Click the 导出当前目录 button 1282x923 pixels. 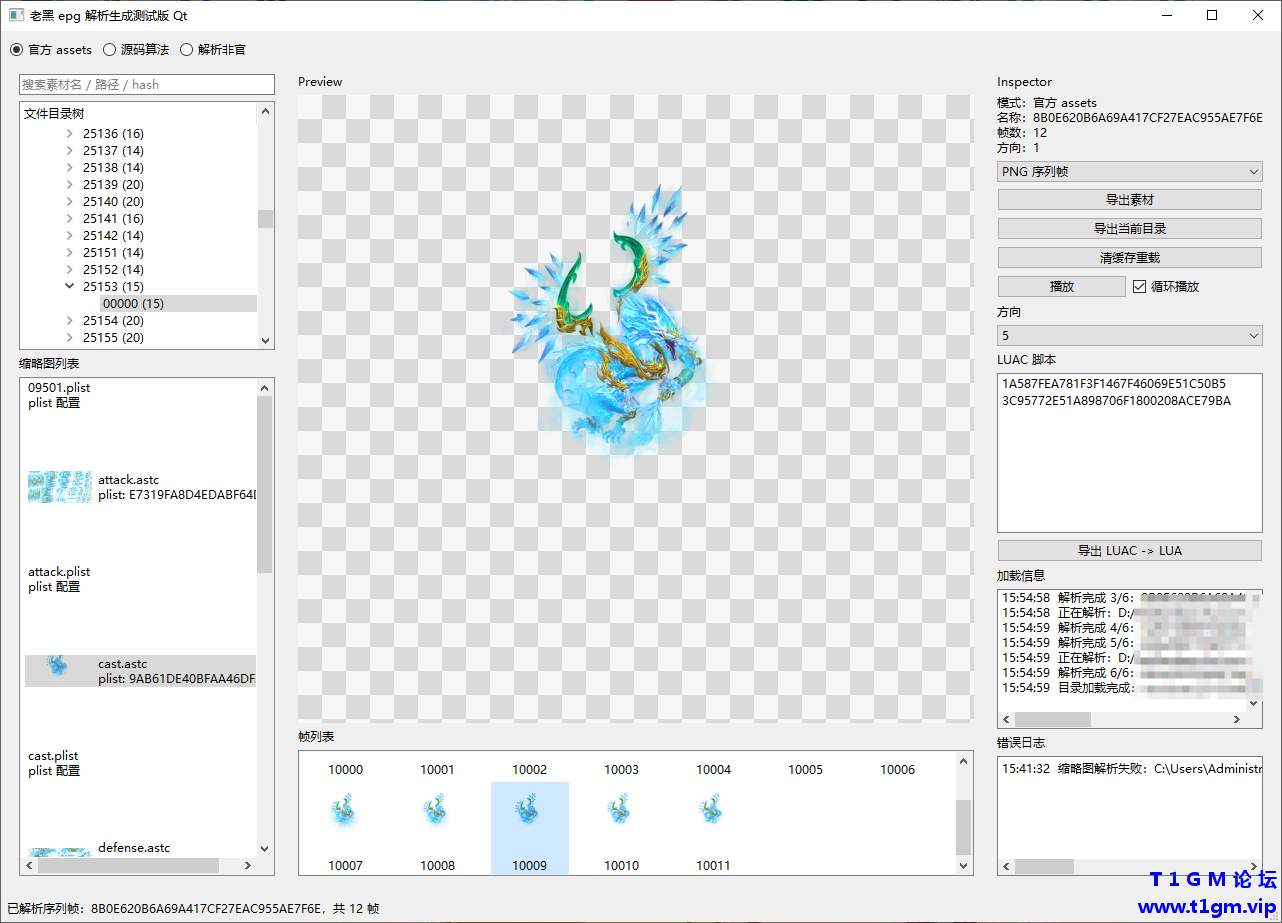click(x=1129, y=229)
